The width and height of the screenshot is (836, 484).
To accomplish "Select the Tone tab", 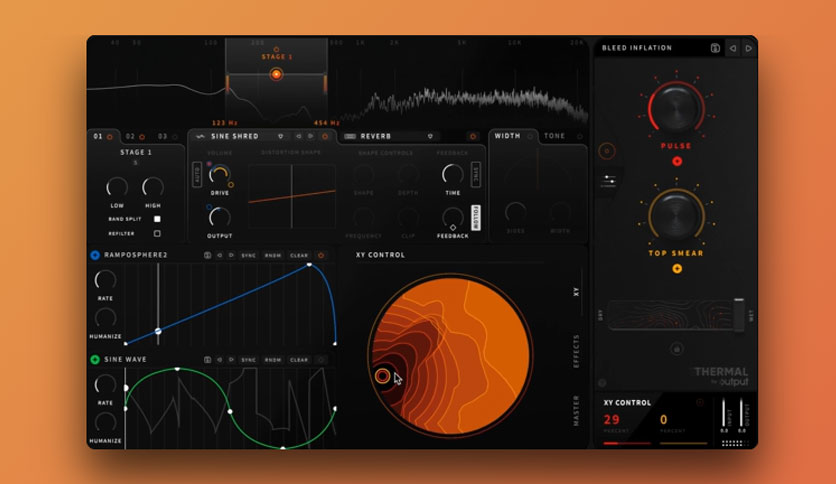I will pyautogui.click(x=554, y=136).
